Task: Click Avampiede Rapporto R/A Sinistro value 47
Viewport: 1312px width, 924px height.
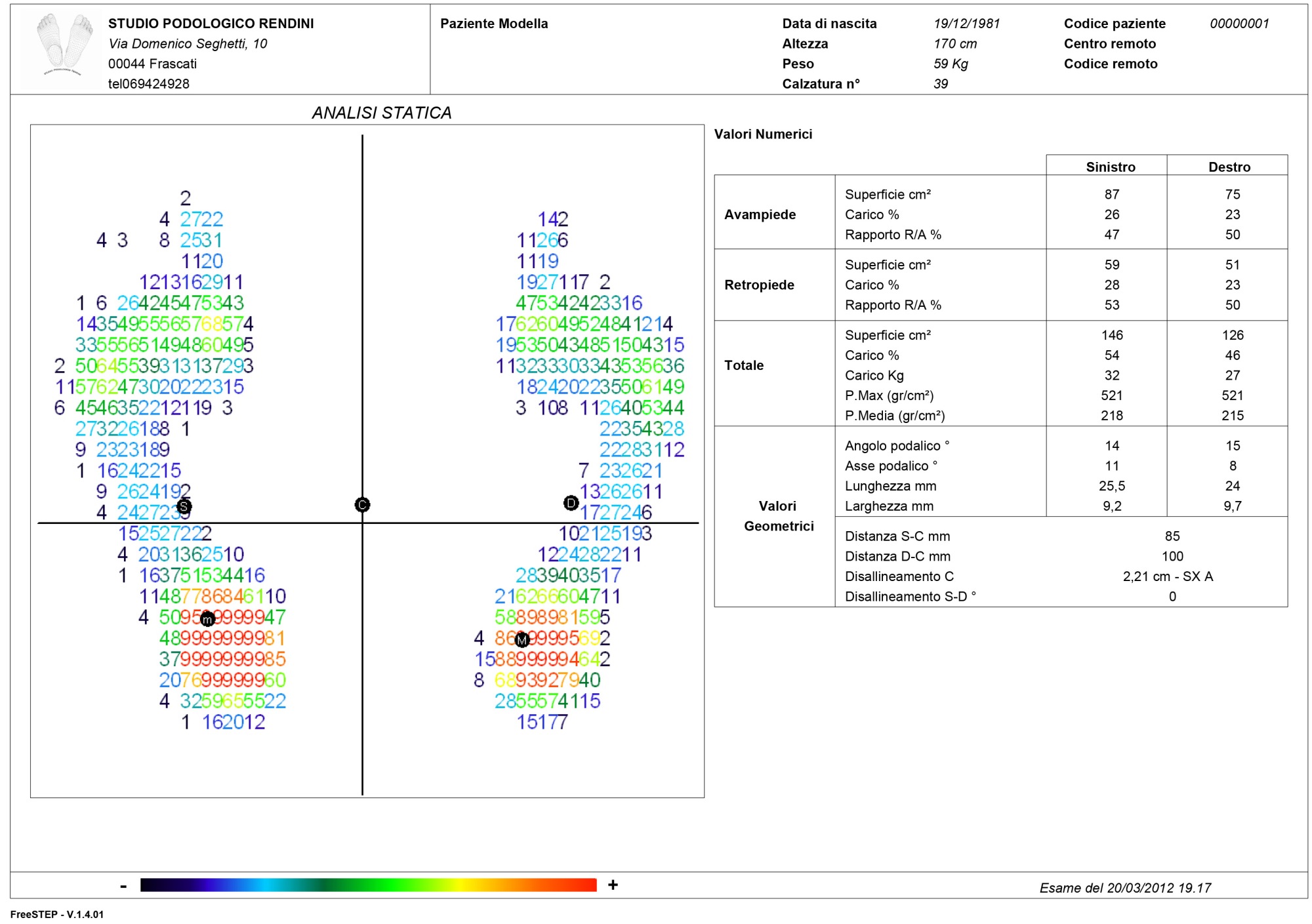Action: tap(1111, 234)
